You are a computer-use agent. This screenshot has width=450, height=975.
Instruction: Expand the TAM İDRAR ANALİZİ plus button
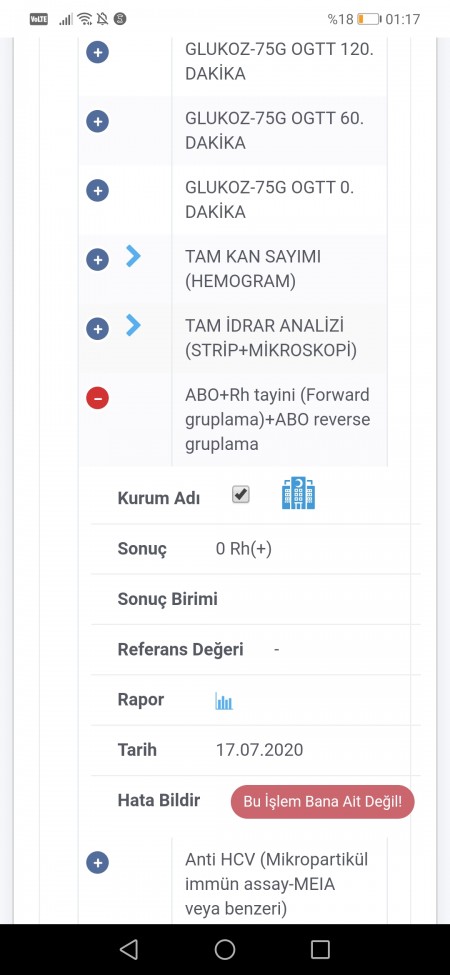[97, 328]
